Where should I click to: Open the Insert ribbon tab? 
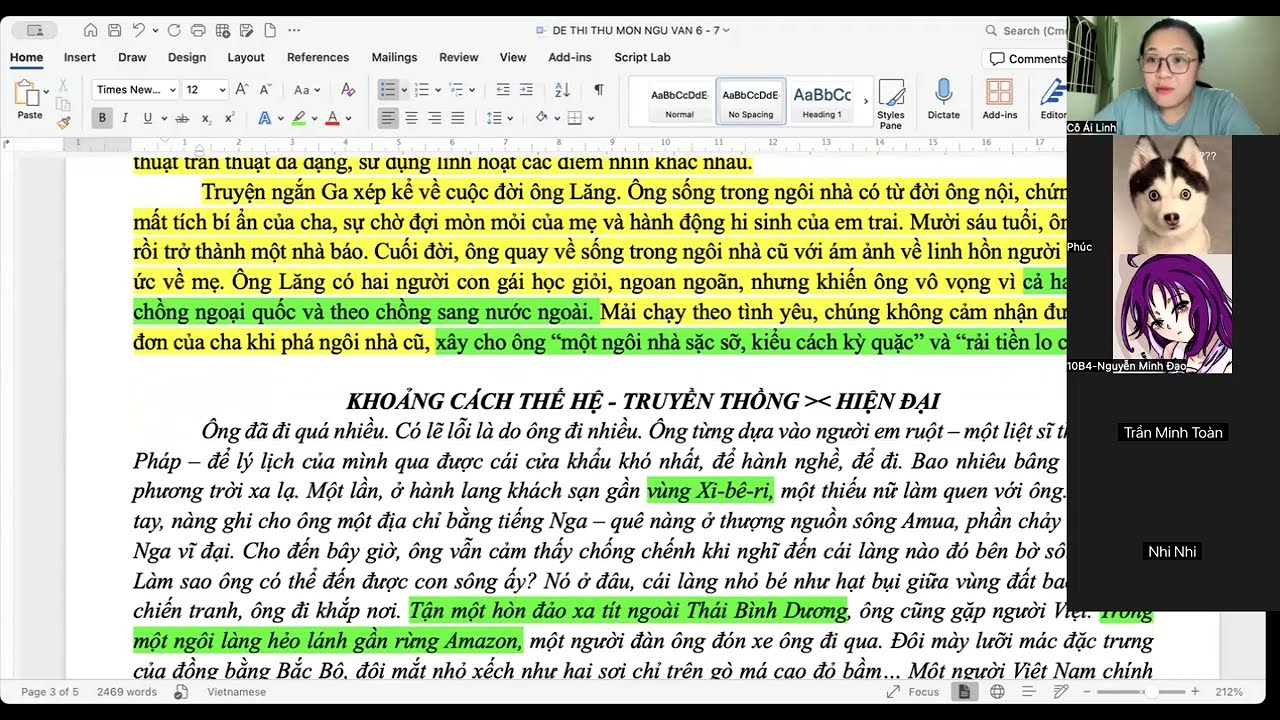click(x=80, y=58)
